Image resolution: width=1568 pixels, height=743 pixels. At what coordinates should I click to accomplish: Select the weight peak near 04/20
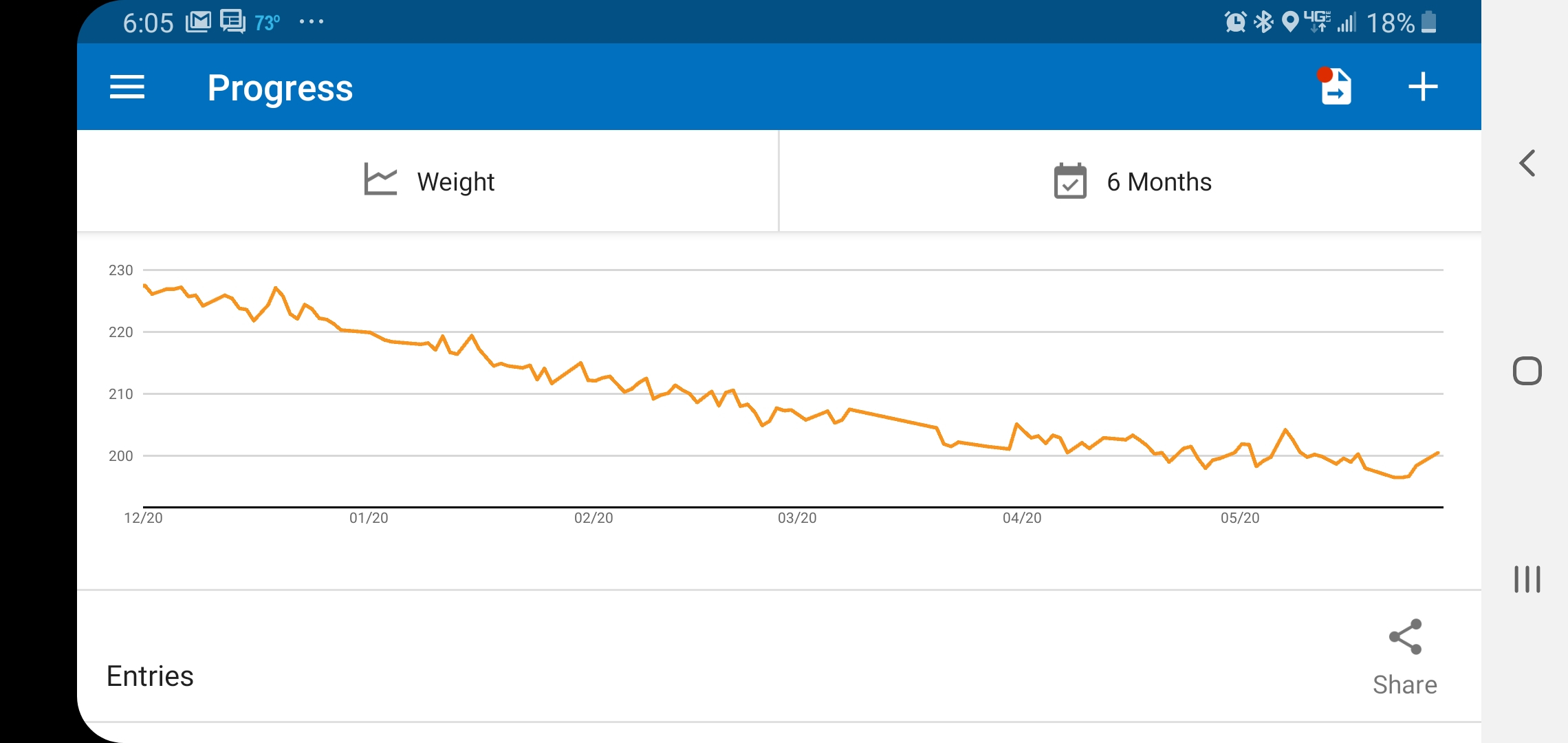click(x=1016, y=424)
